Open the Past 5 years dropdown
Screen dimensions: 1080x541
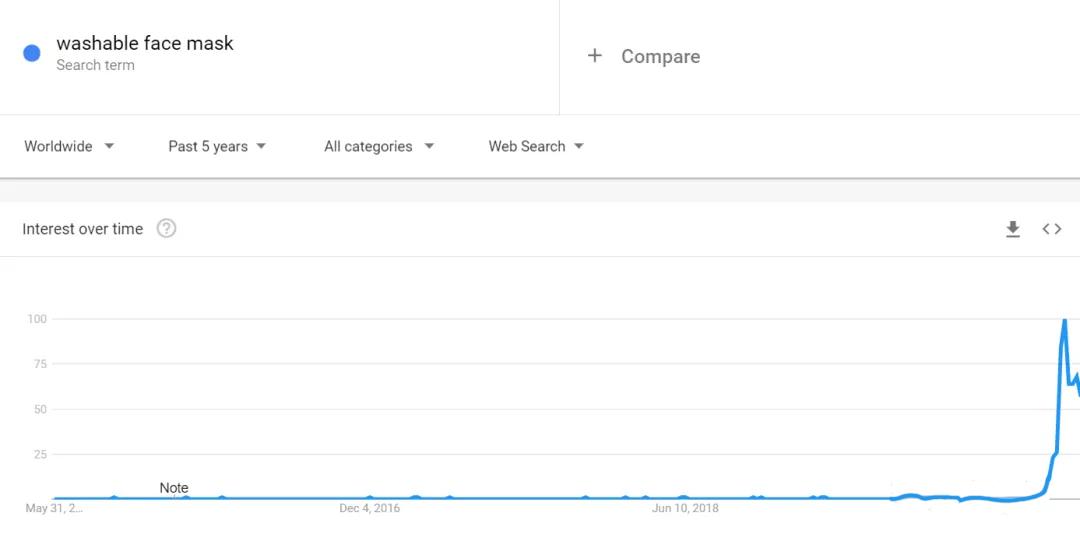click(217, 146)
